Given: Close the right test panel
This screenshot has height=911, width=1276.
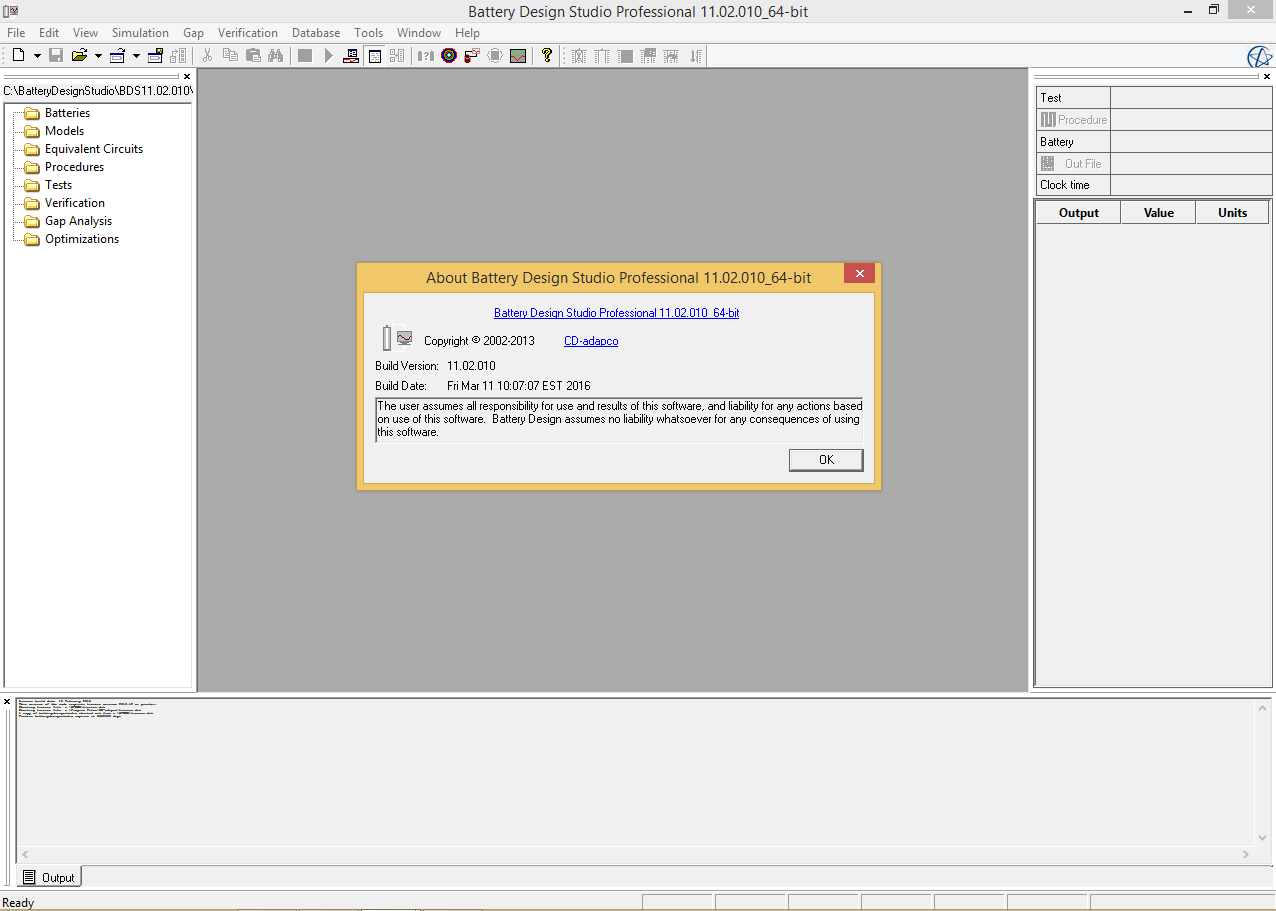Looking at the screenshot, I should (x=1268, y=76).
